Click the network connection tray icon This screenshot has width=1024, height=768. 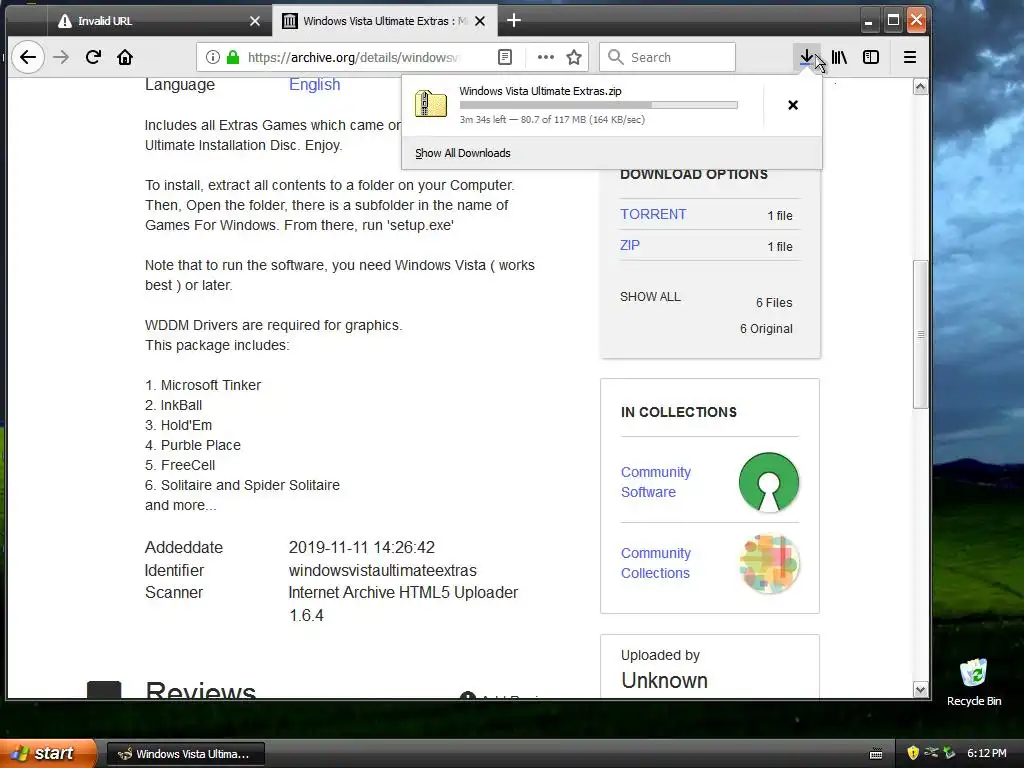tap(931, 753)
